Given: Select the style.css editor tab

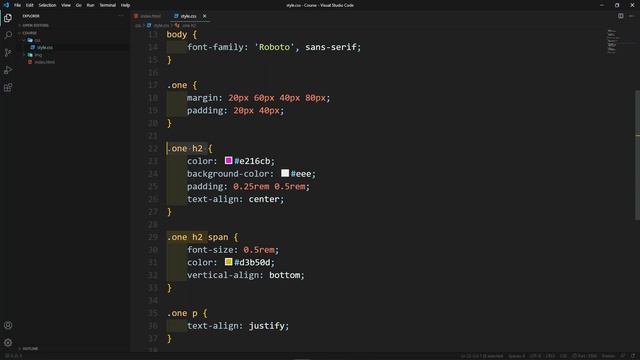Looking at the screenshot, I should click(x=188, y=16).
